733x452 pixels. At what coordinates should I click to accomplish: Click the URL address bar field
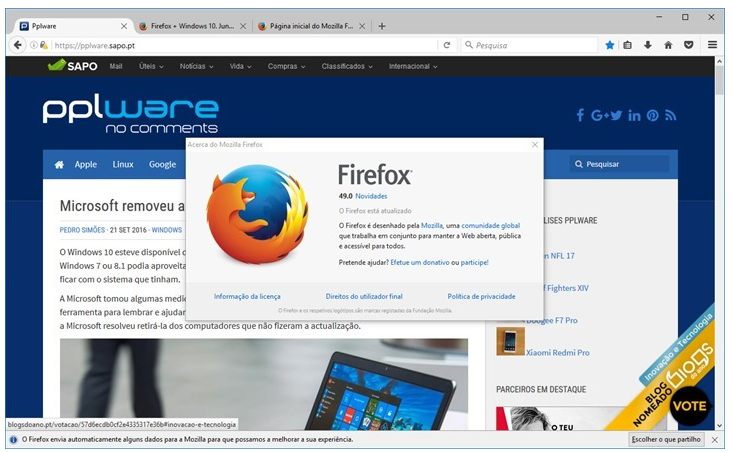(243, 45)
